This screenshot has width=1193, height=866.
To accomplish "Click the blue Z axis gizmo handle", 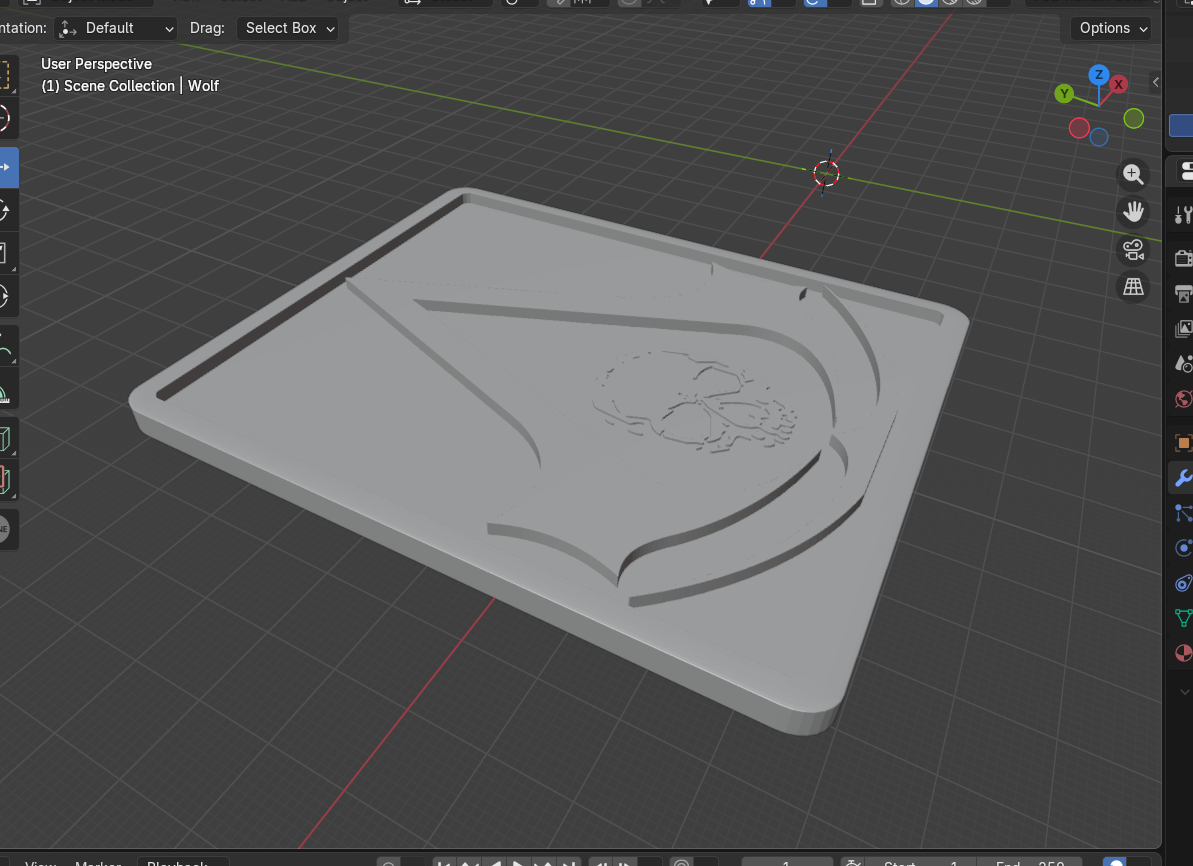I will (1098, 75).
